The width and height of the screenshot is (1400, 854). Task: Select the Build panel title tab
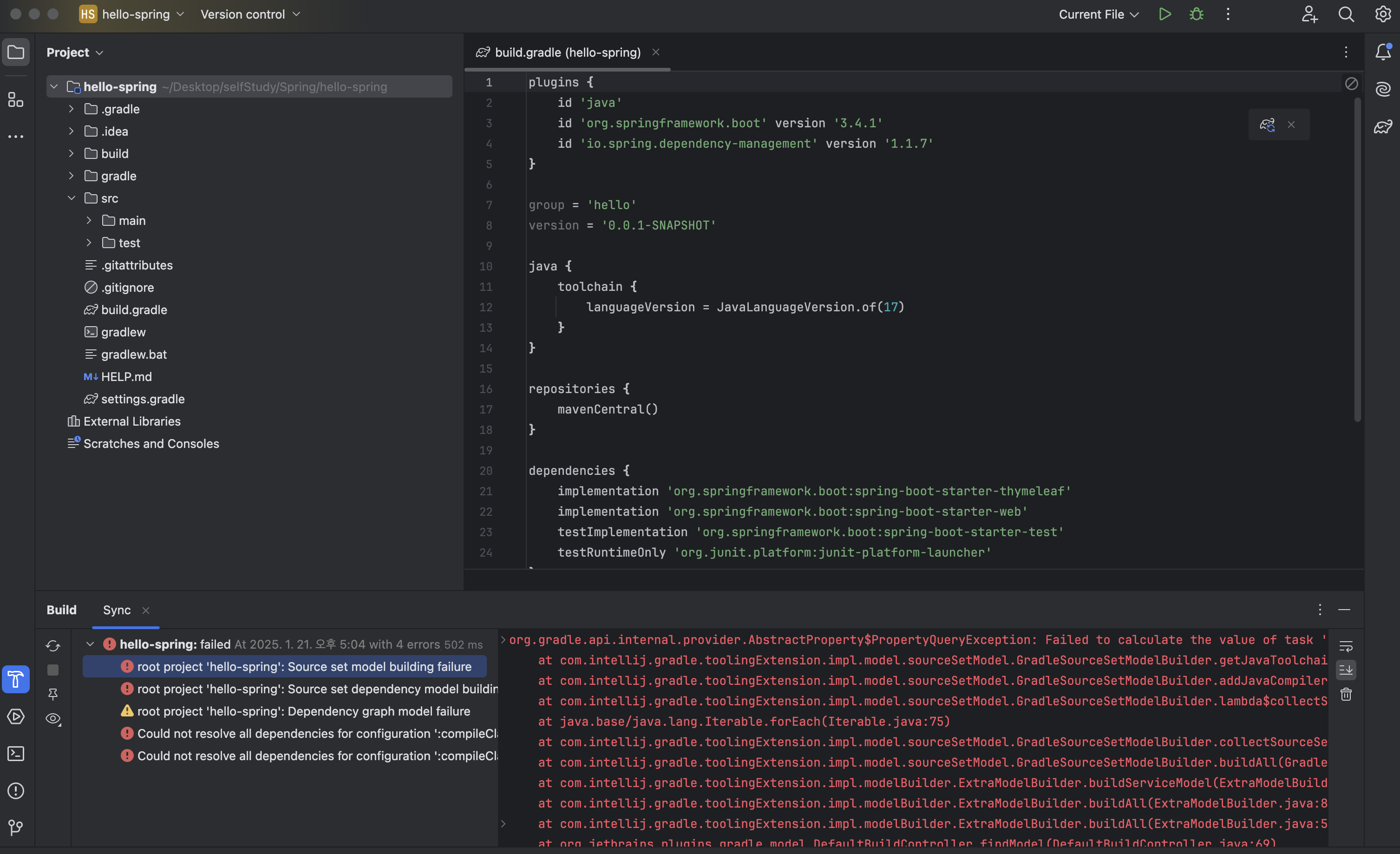click(61, 610)
